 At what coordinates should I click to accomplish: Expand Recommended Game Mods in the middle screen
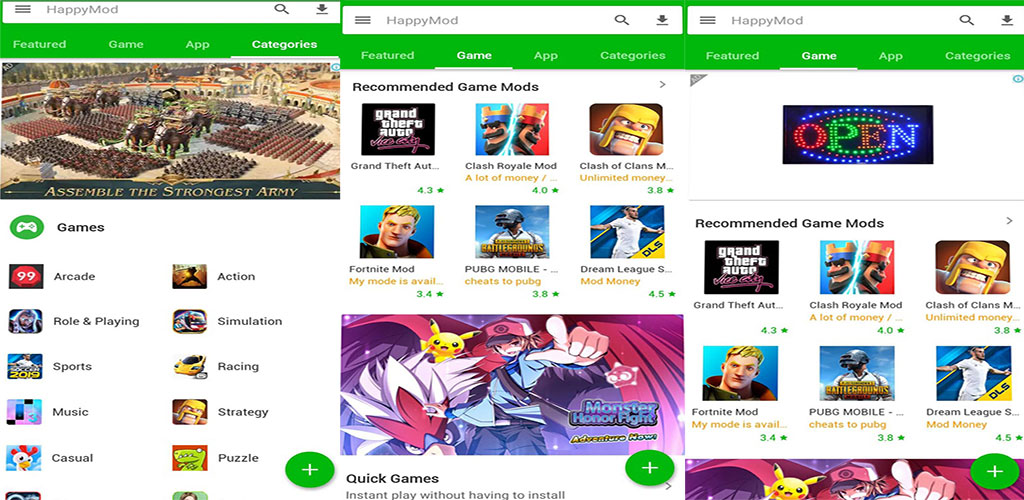[x=662, y=85]
